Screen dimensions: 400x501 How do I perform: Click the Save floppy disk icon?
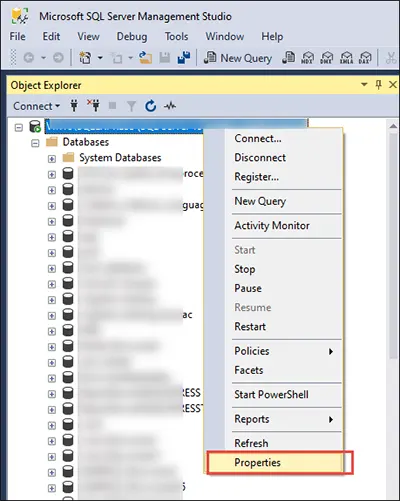164,58
